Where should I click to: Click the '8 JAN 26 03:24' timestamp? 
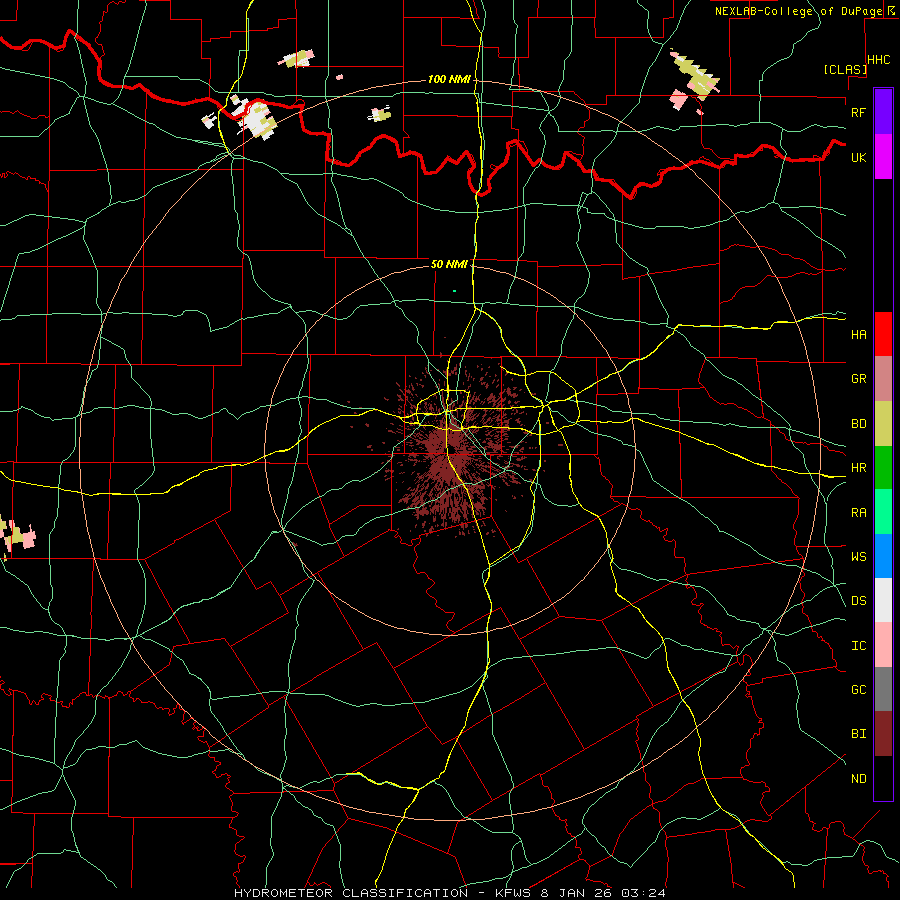[603, 893]
